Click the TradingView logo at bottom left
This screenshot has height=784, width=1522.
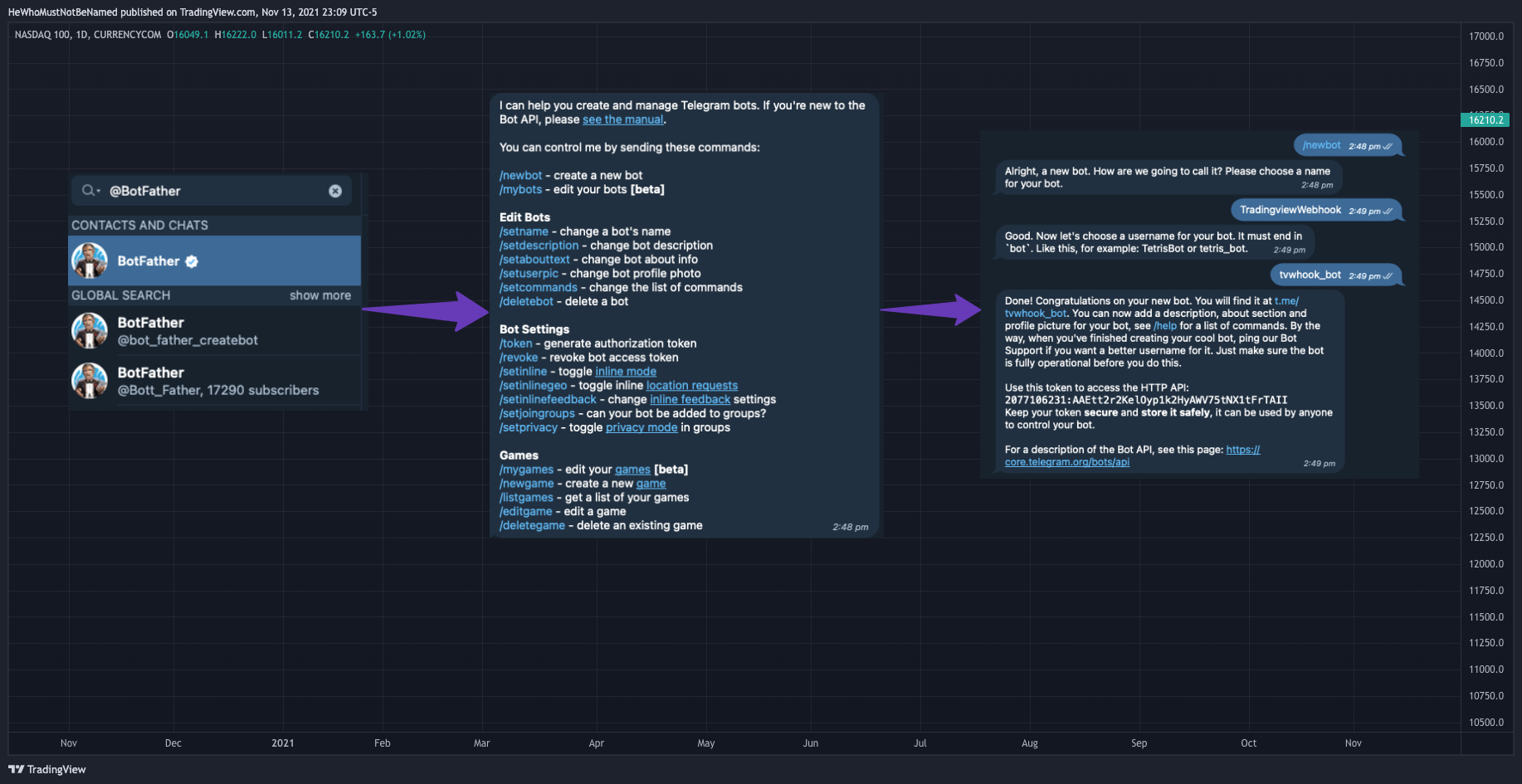[x=47, y=769]
